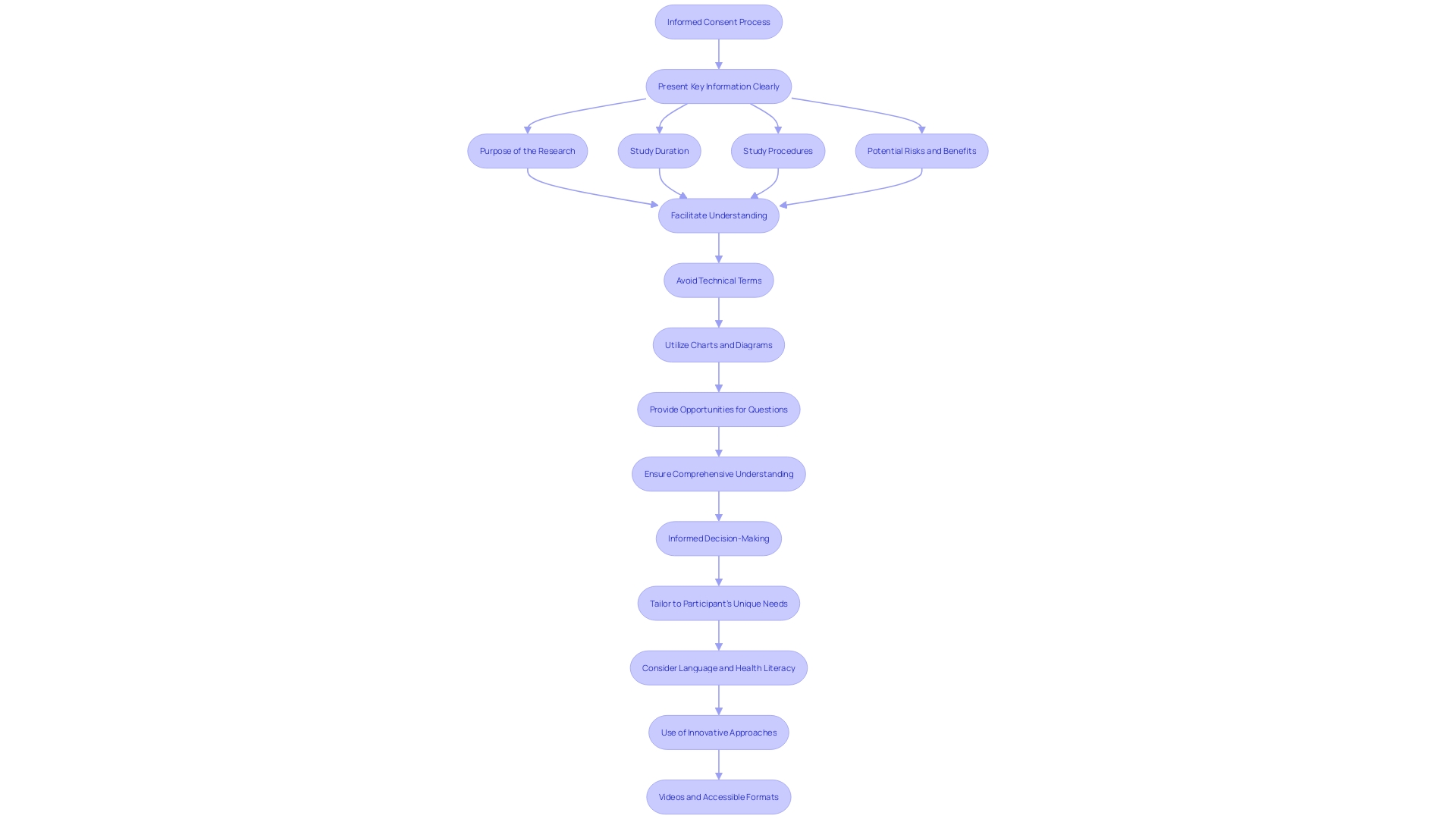Screen dimensions: 1456x819
Task: Open the Tailor to Participant's Unique Needs node
Action: (719, 603)
